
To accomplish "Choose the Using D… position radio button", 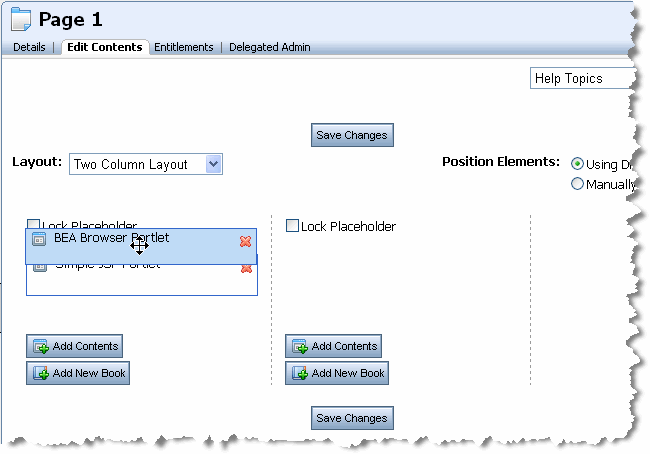I will [x=577, y=164].
